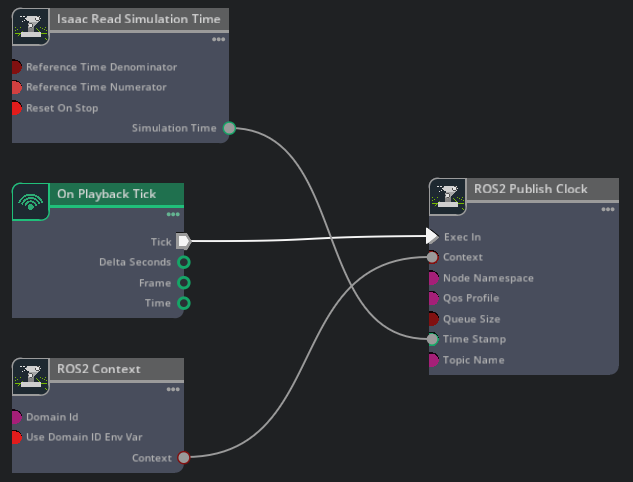
Task: Click the Time Stamp input port
Action: pos(432,339)
